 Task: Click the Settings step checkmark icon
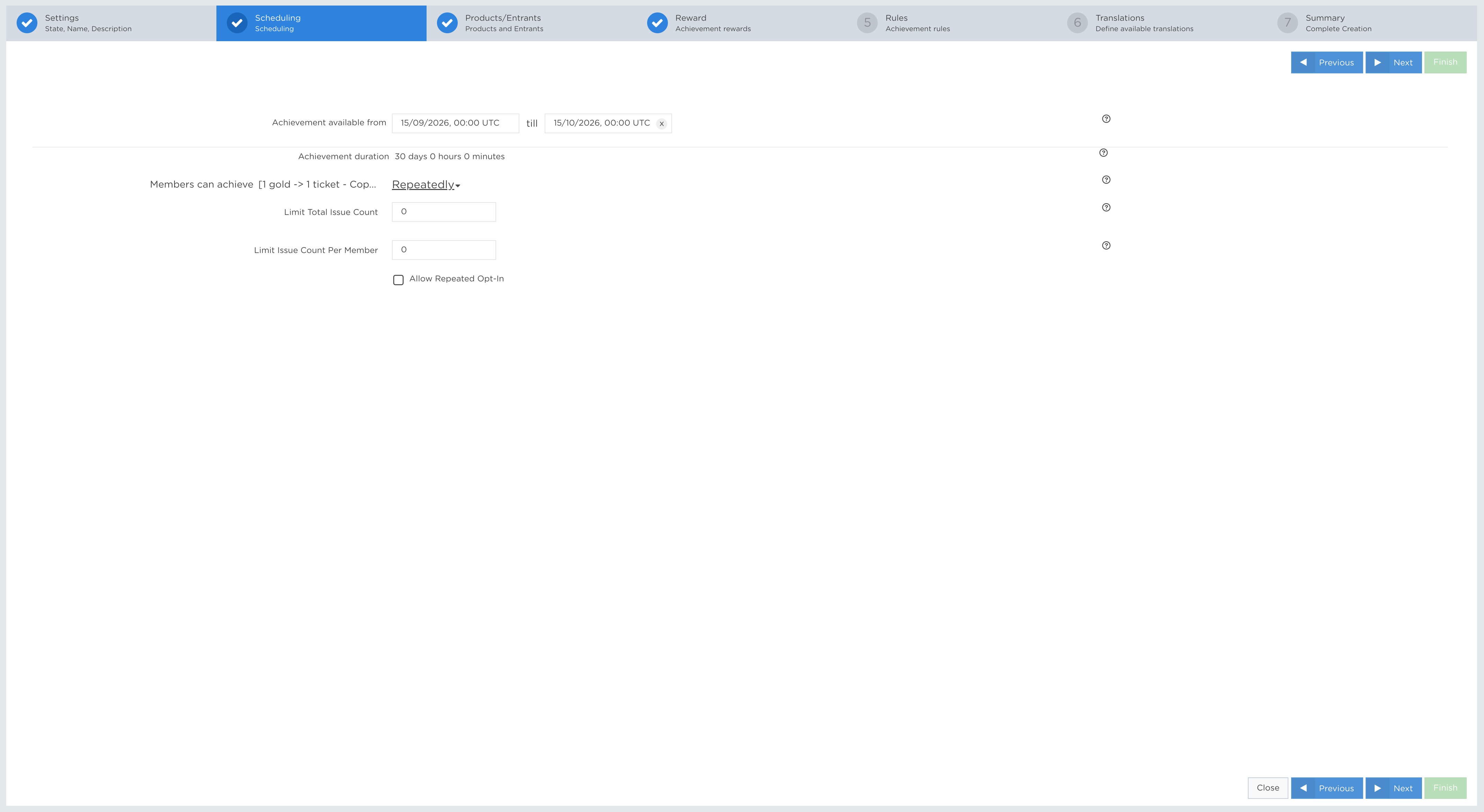pyautogui.click(x=27, y=23)
